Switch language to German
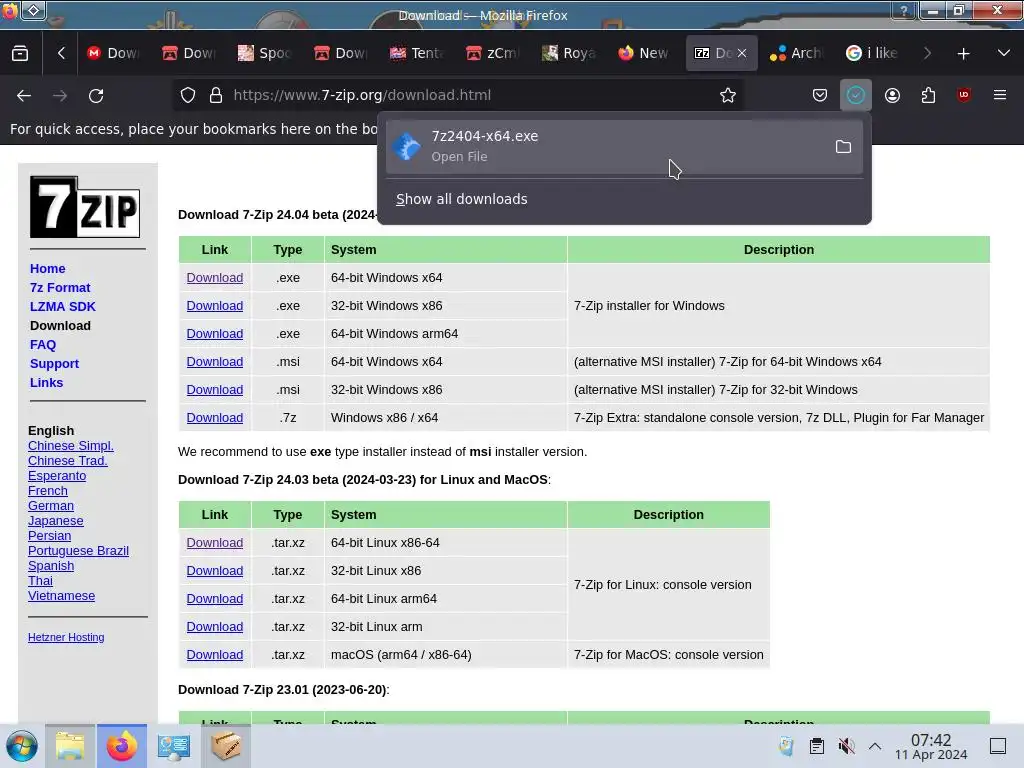 [x=51, y=505]
